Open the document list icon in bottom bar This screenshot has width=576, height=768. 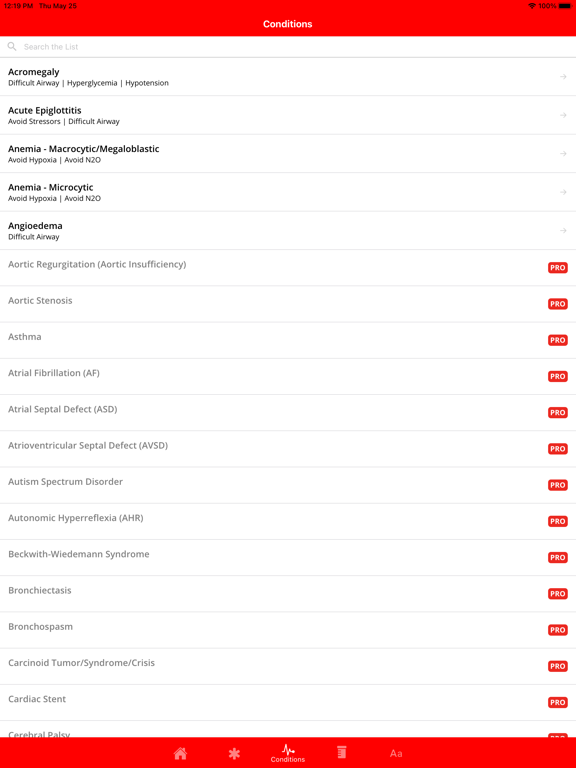tap(342, 752)
